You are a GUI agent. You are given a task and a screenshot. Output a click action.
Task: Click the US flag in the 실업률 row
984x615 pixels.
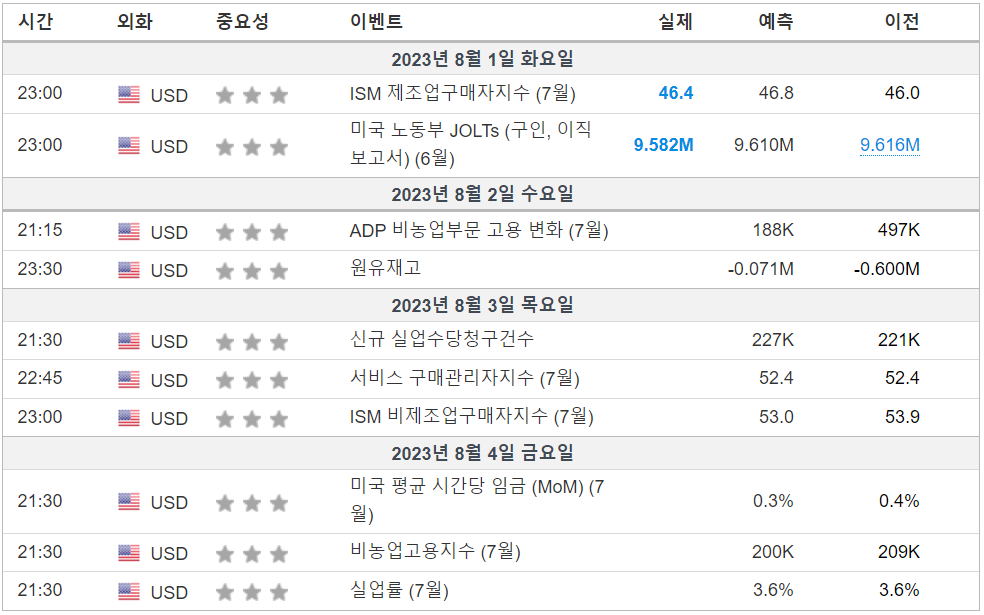(129, 591)
